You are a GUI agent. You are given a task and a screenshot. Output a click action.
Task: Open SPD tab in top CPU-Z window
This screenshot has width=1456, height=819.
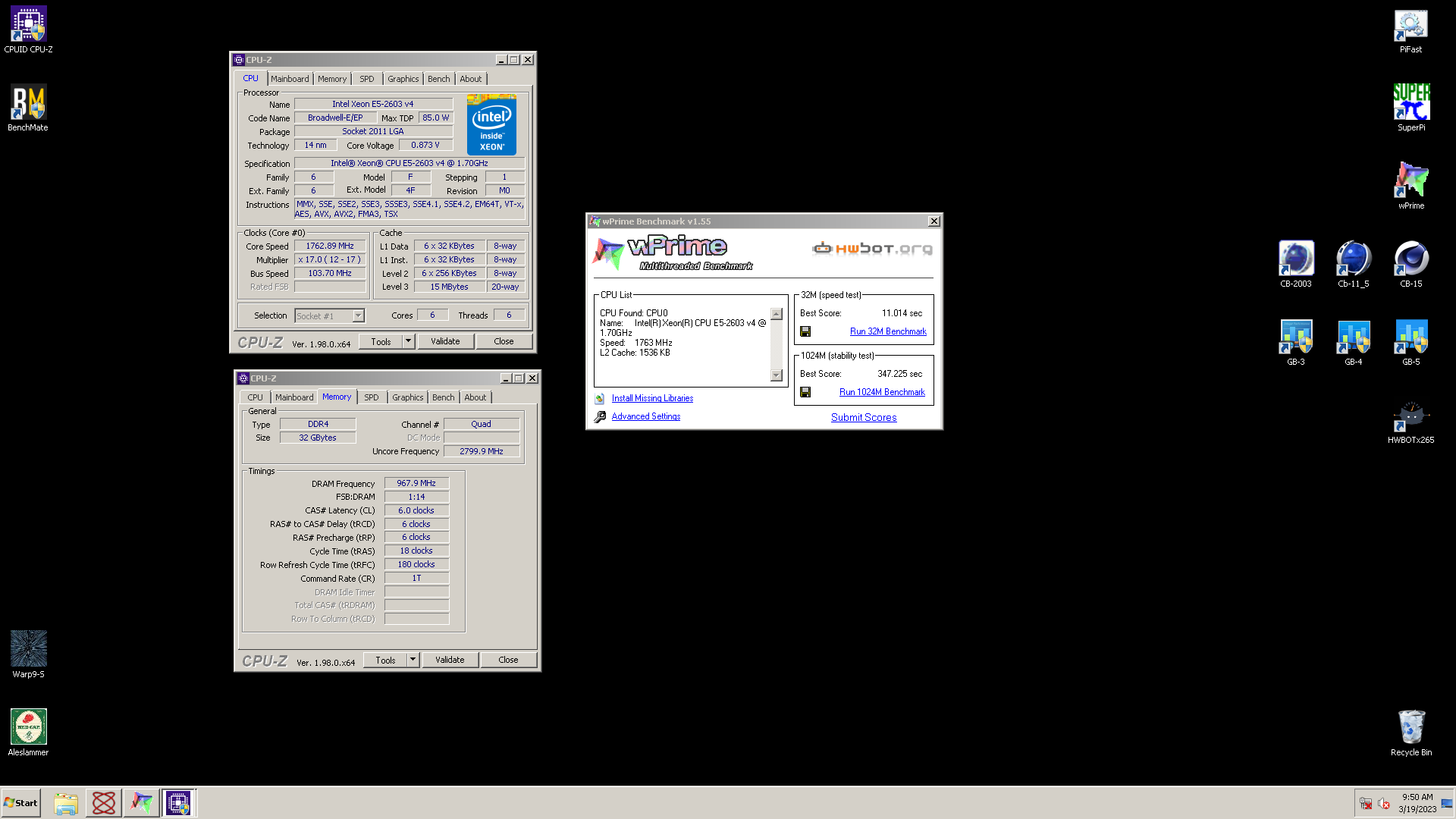pos(367,79)
